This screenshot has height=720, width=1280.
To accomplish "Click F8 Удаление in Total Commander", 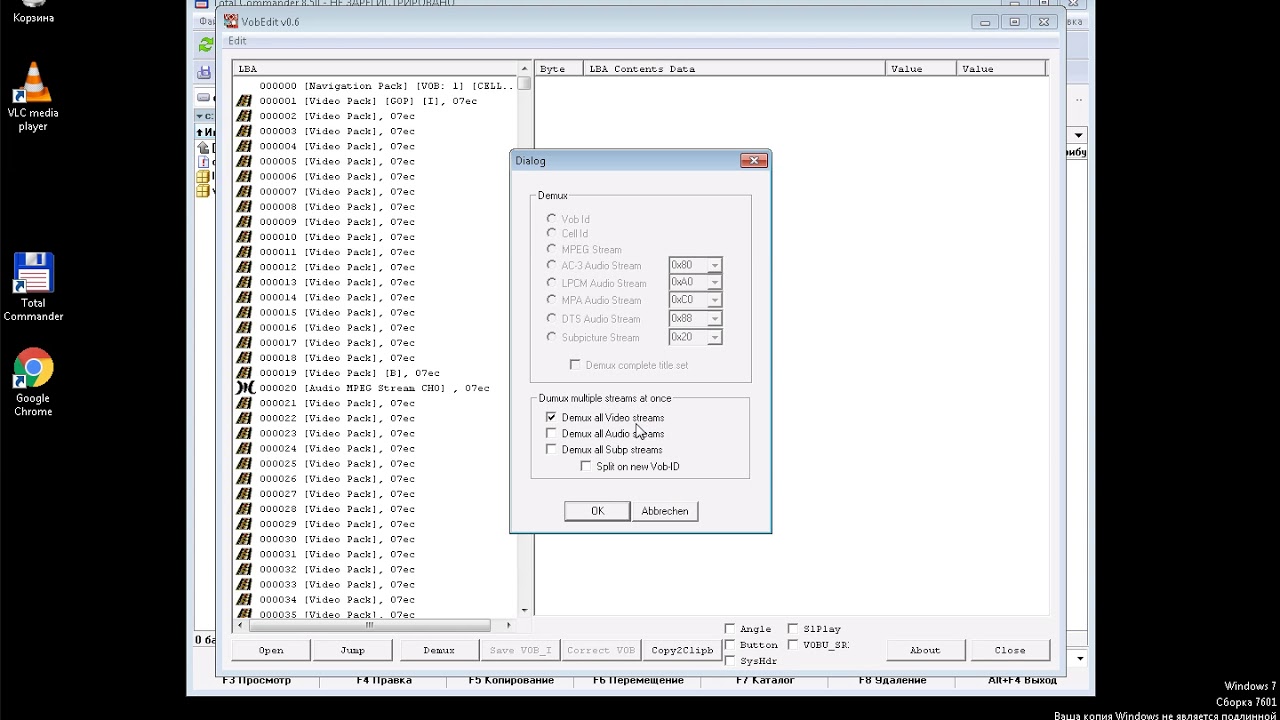I will coord(892,680).
